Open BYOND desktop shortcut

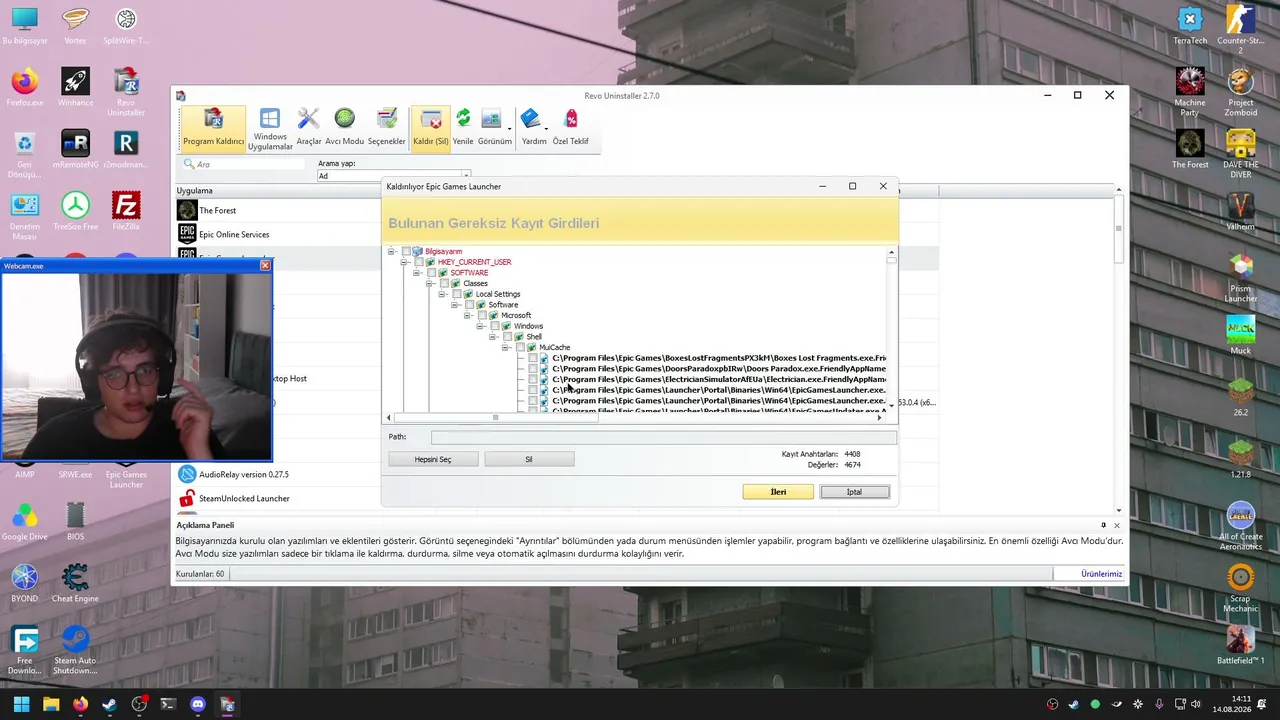[24, 583]
